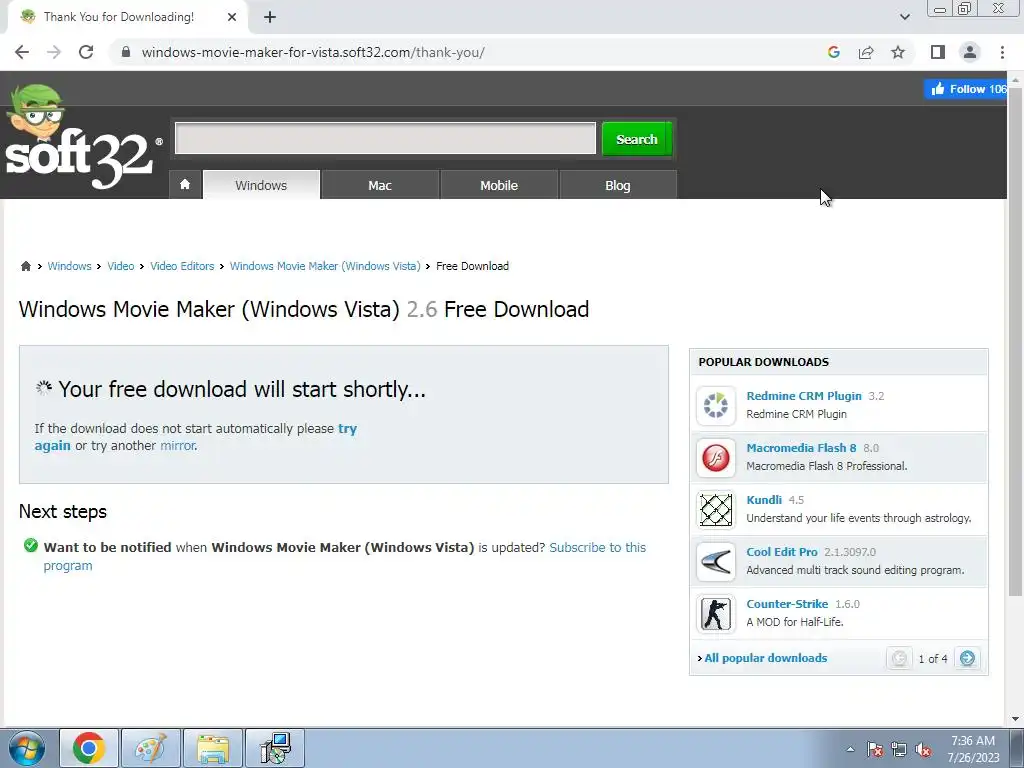Switch to the Mobile tab
The height and width of the screenshot is (768, 1024).
coord(499,185)
